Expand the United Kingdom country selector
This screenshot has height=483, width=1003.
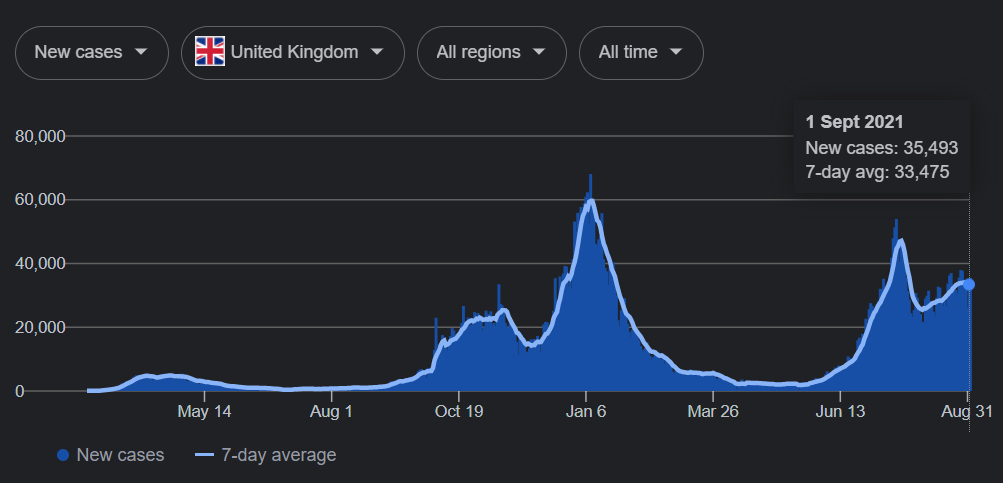tap(292, 52)
